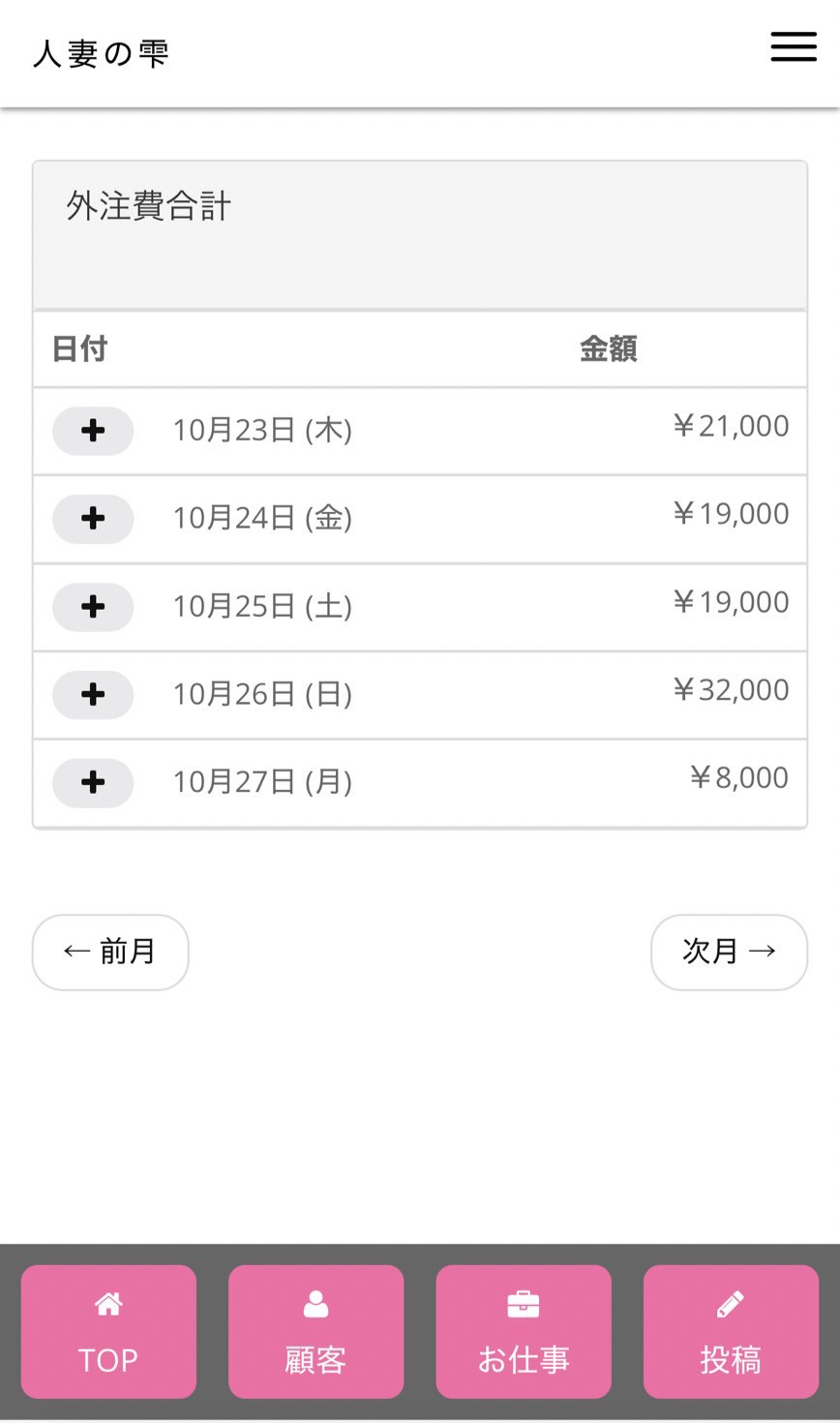
Task: Click the 金額 column header
Action: tap(608, 348)
